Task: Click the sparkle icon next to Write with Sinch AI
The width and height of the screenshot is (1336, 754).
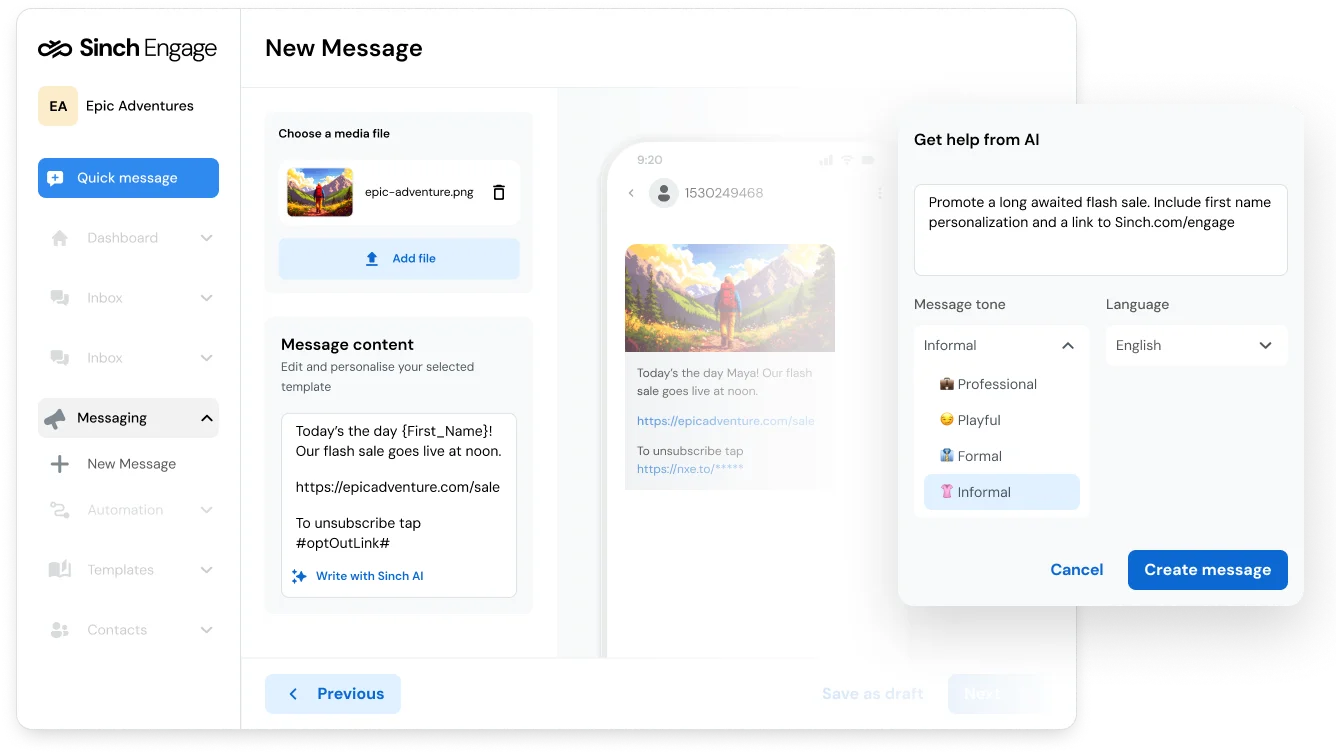Action: click(x=299, y=575)
